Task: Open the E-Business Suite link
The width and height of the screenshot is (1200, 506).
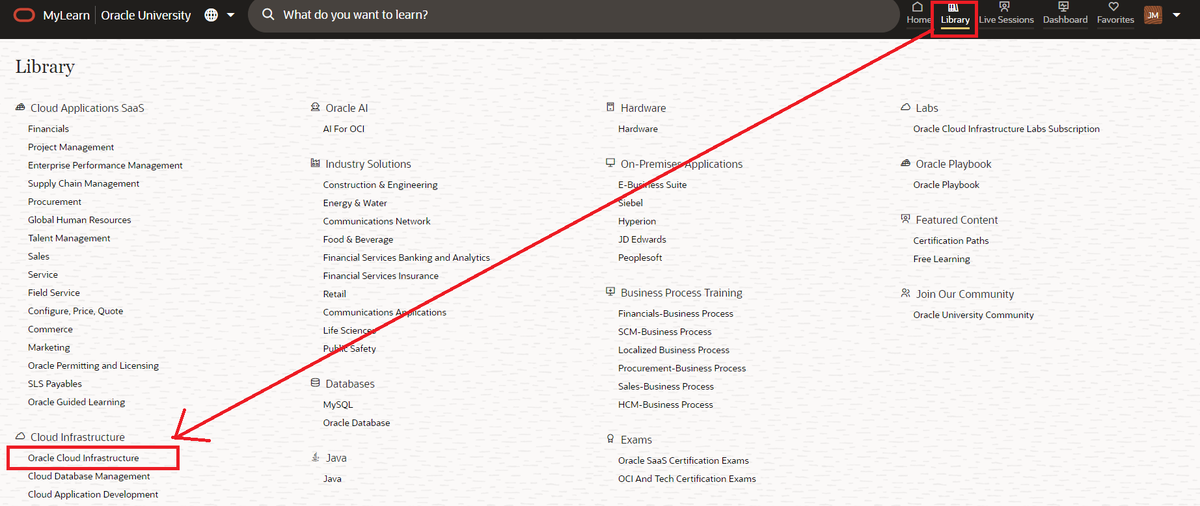Action: tap(652, 185)
